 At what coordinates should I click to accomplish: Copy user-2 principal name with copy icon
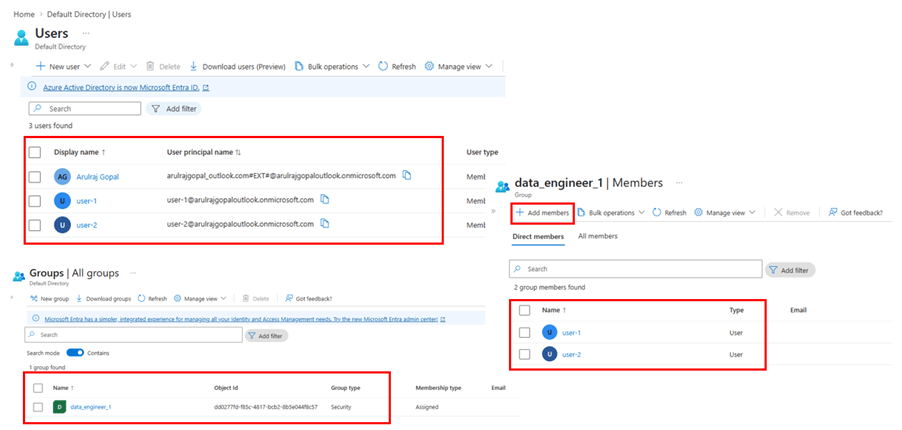pos(325,224)
